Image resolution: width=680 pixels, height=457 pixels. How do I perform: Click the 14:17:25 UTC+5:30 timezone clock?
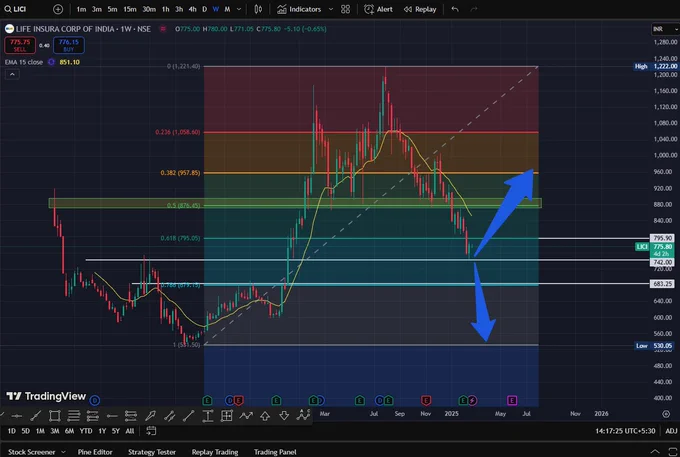pyautogui.click(x=625, y=431)
